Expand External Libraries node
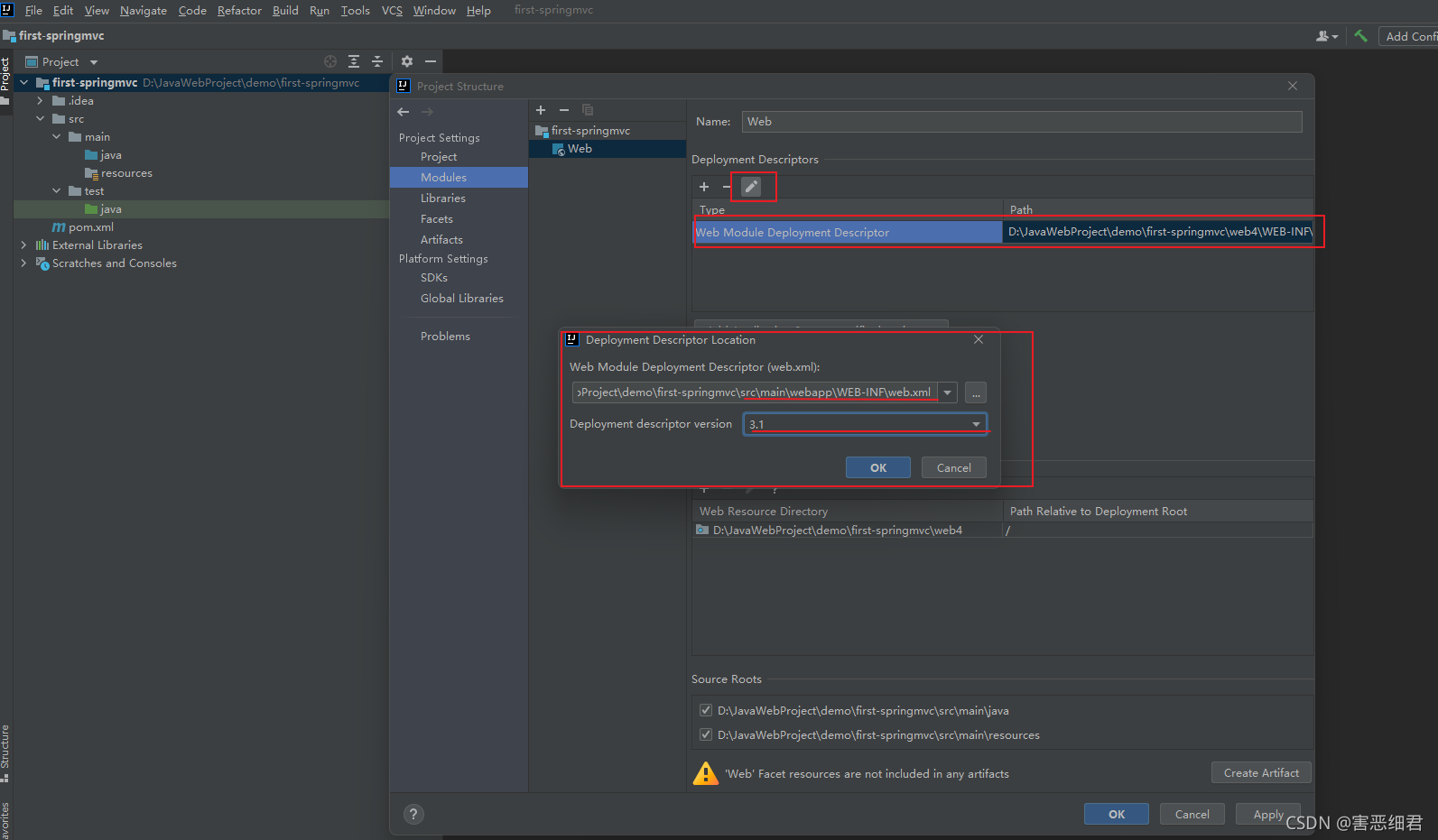Viewport: 1438px width, 840px height. (24, 245)
